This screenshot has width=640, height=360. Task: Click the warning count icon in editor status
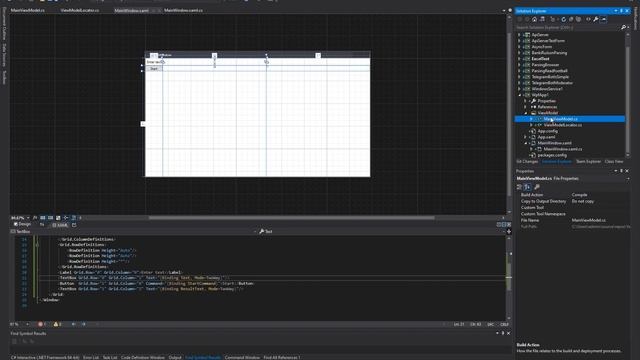56,324
